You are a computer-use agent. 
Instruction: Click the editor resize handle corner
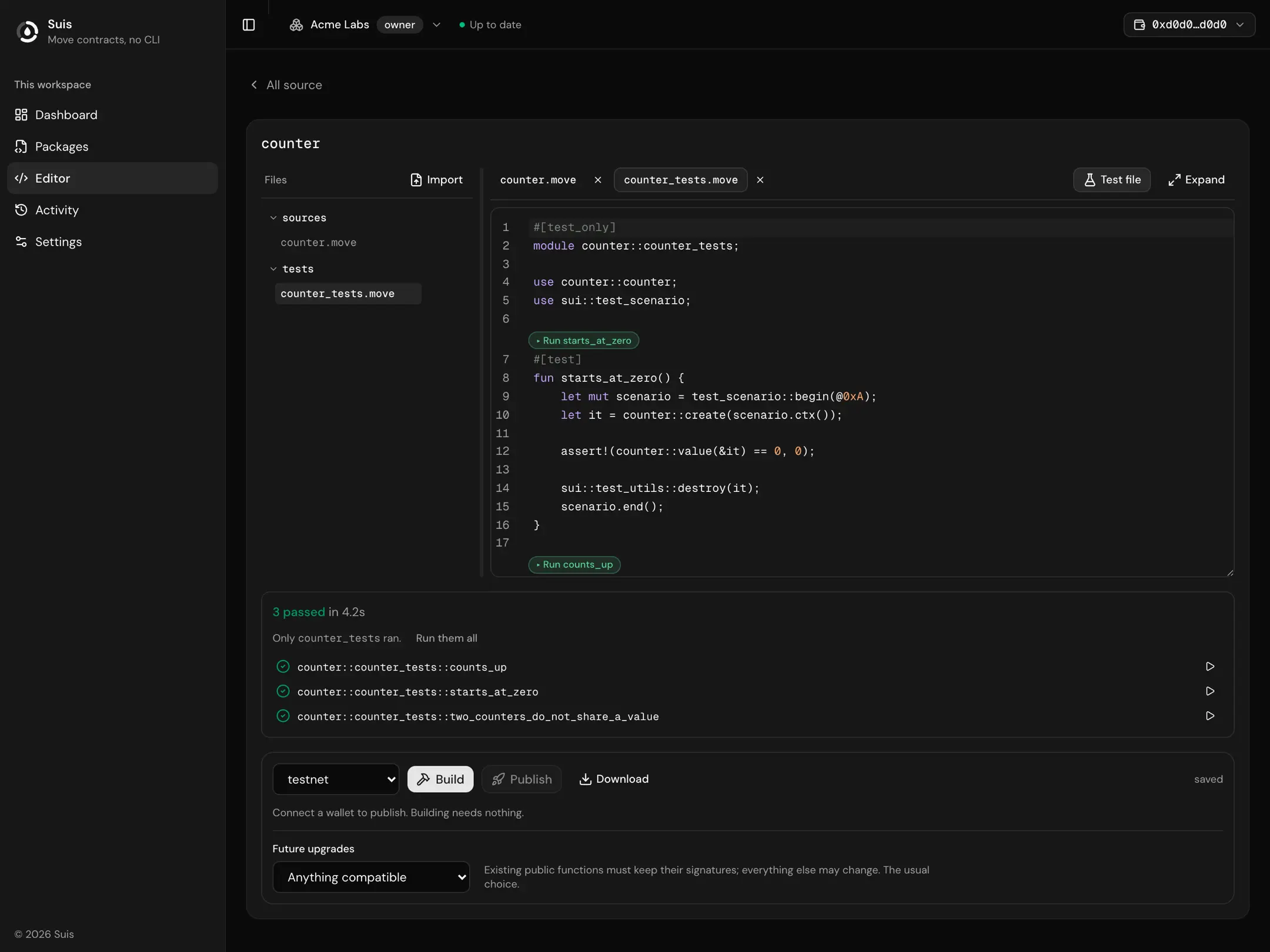[x=1230, y=573]
